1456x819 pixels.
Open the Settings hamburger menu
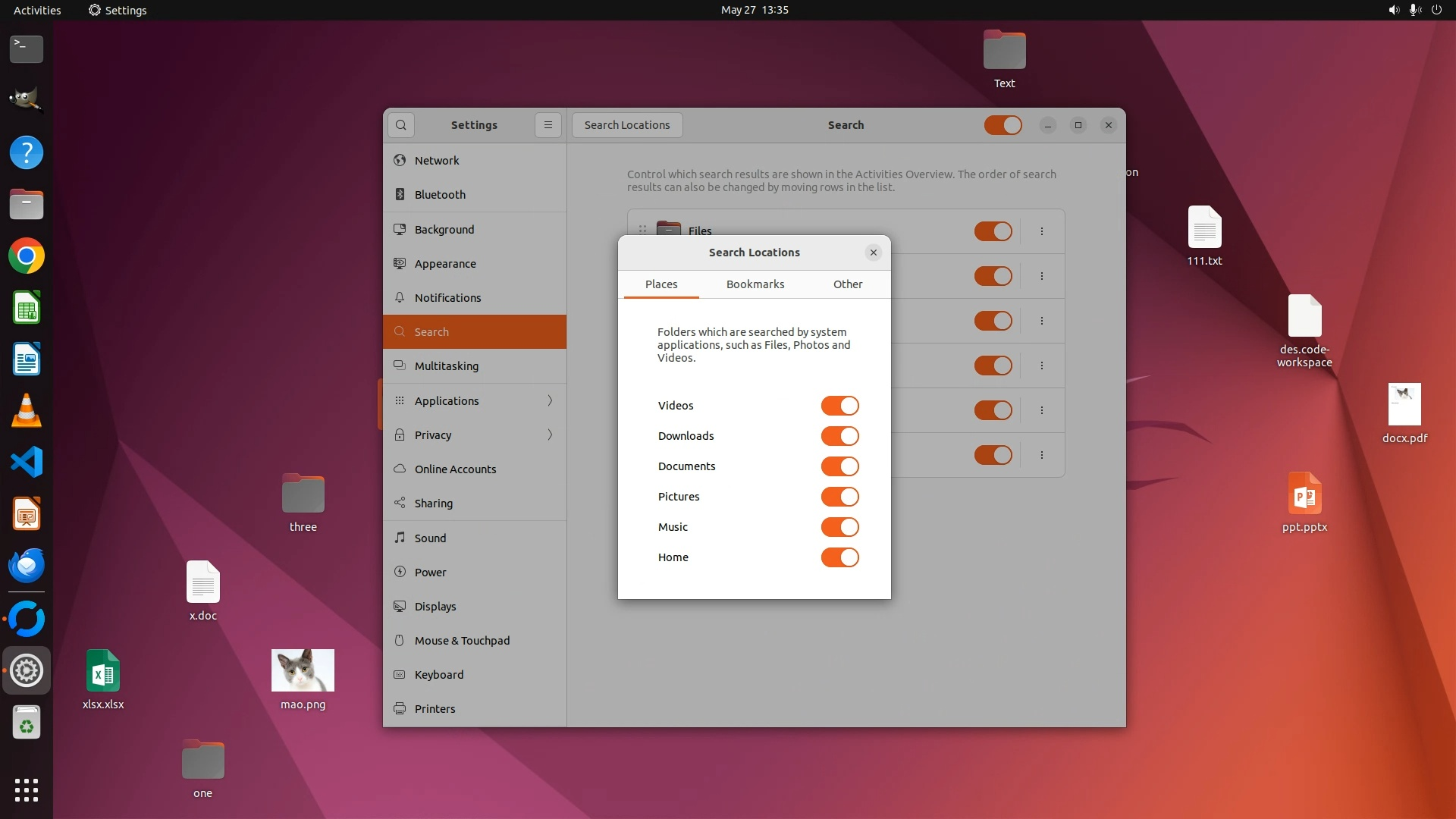tap(548, 125)
